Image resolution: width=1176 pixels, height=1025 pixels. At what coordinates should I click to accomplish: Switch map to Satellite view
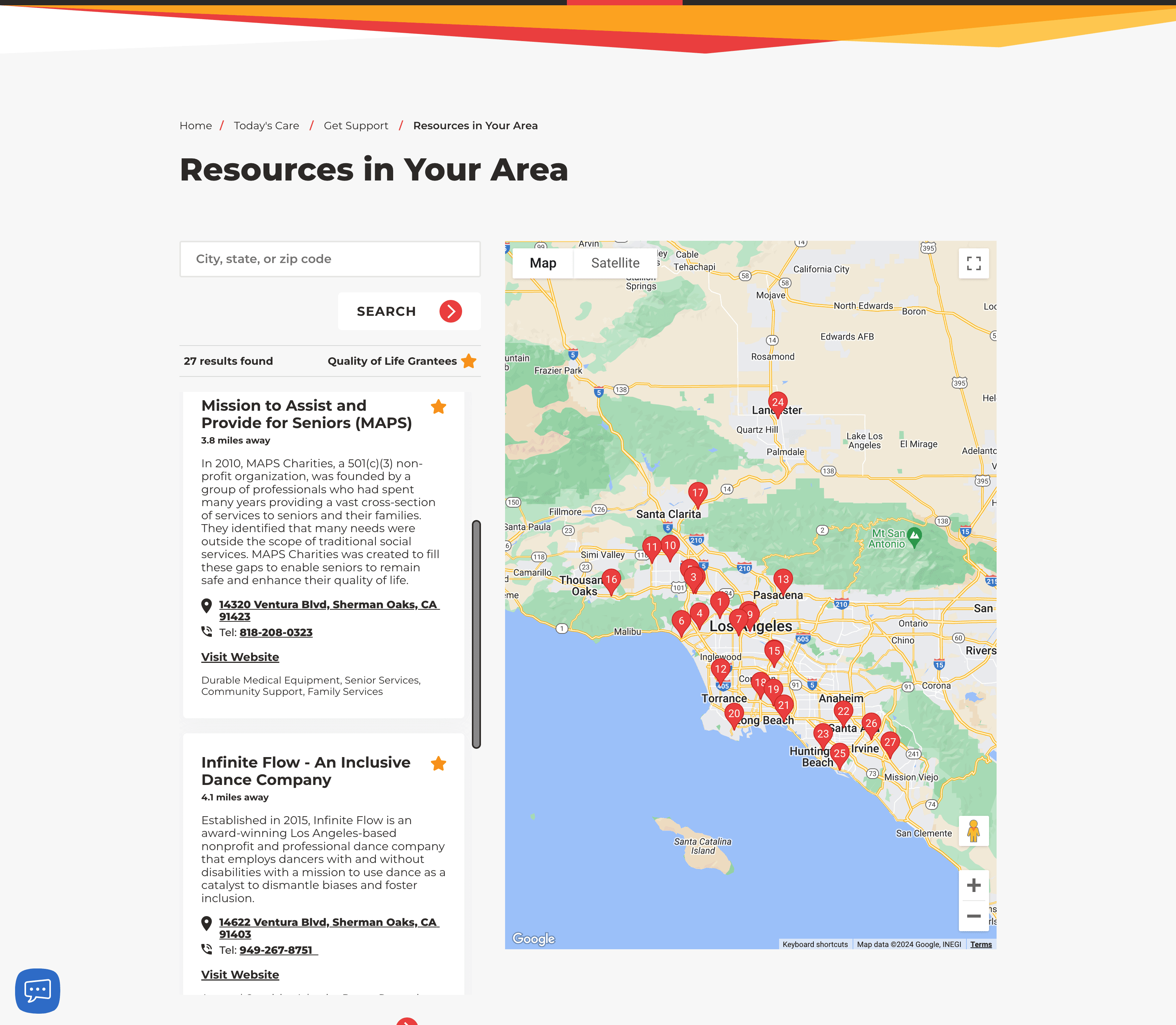pos(615,263)
